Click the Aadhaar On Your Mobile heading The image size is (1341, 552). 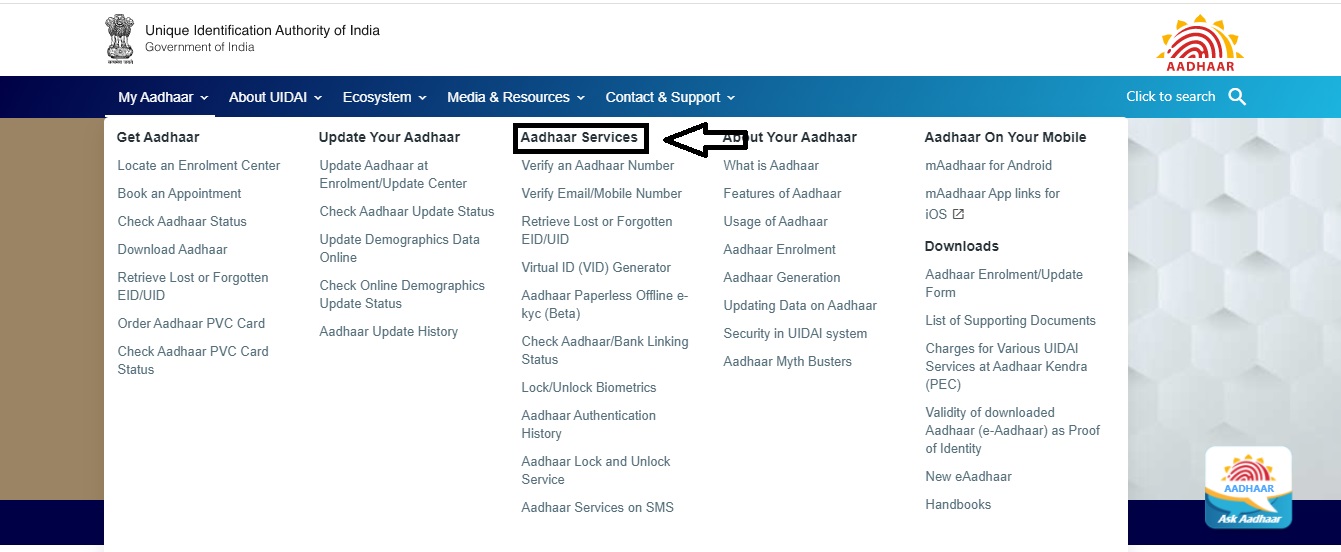(x=1005, y=137)
